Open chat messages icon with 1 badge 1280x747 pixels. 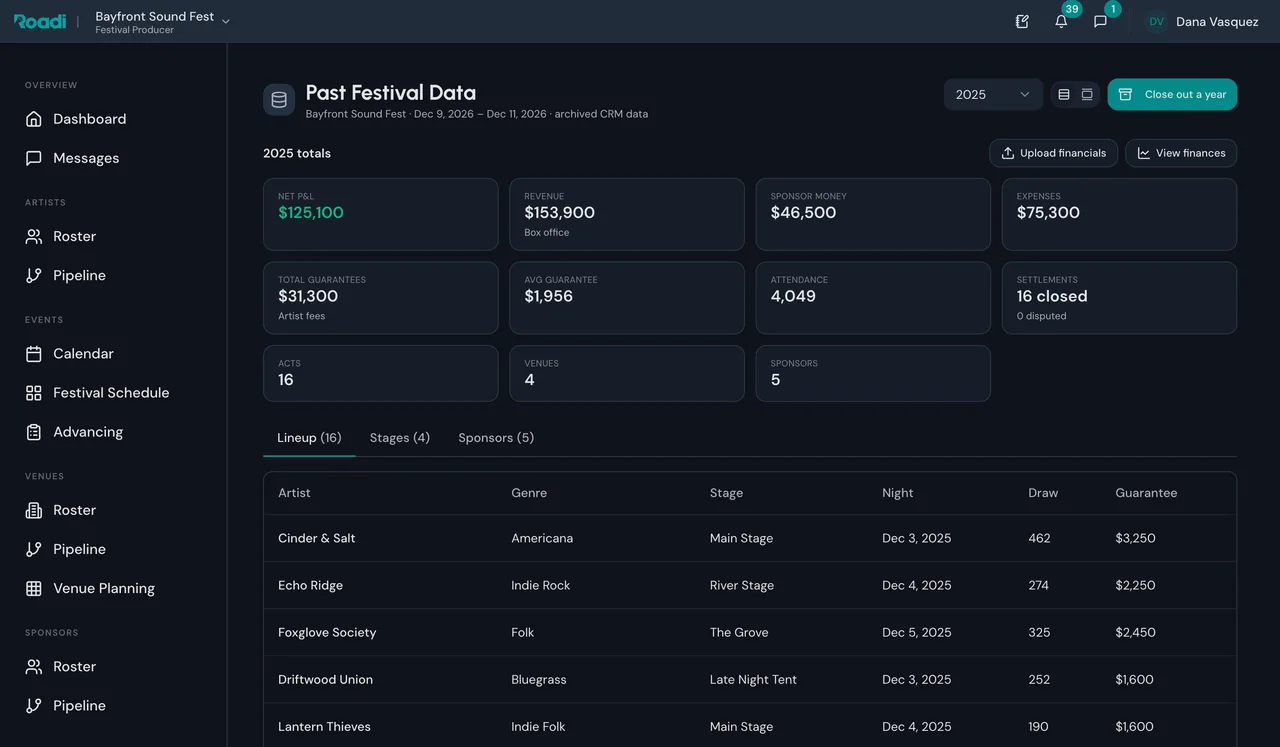pyautogui.click(x=1100, y=21)
